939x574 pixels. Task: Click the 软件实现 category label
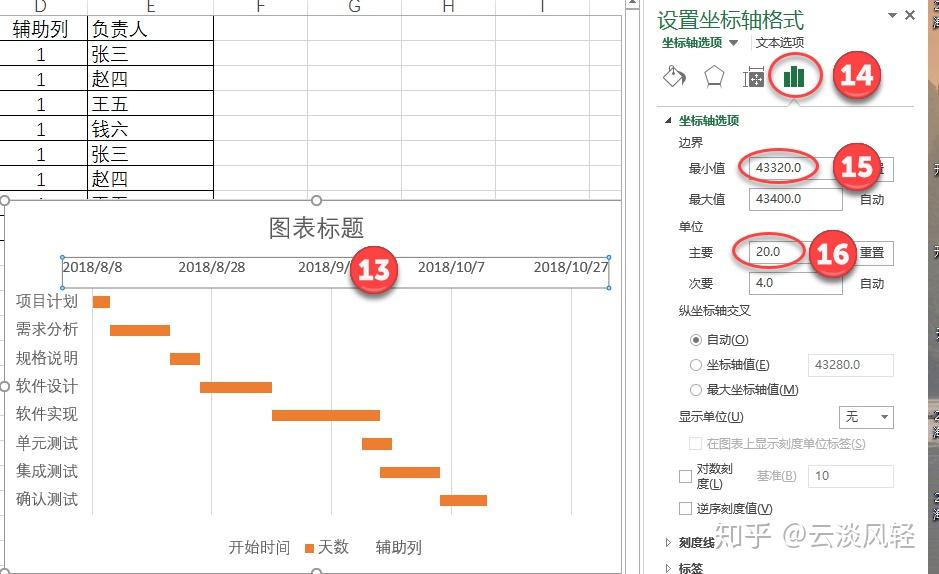point(47,414)
